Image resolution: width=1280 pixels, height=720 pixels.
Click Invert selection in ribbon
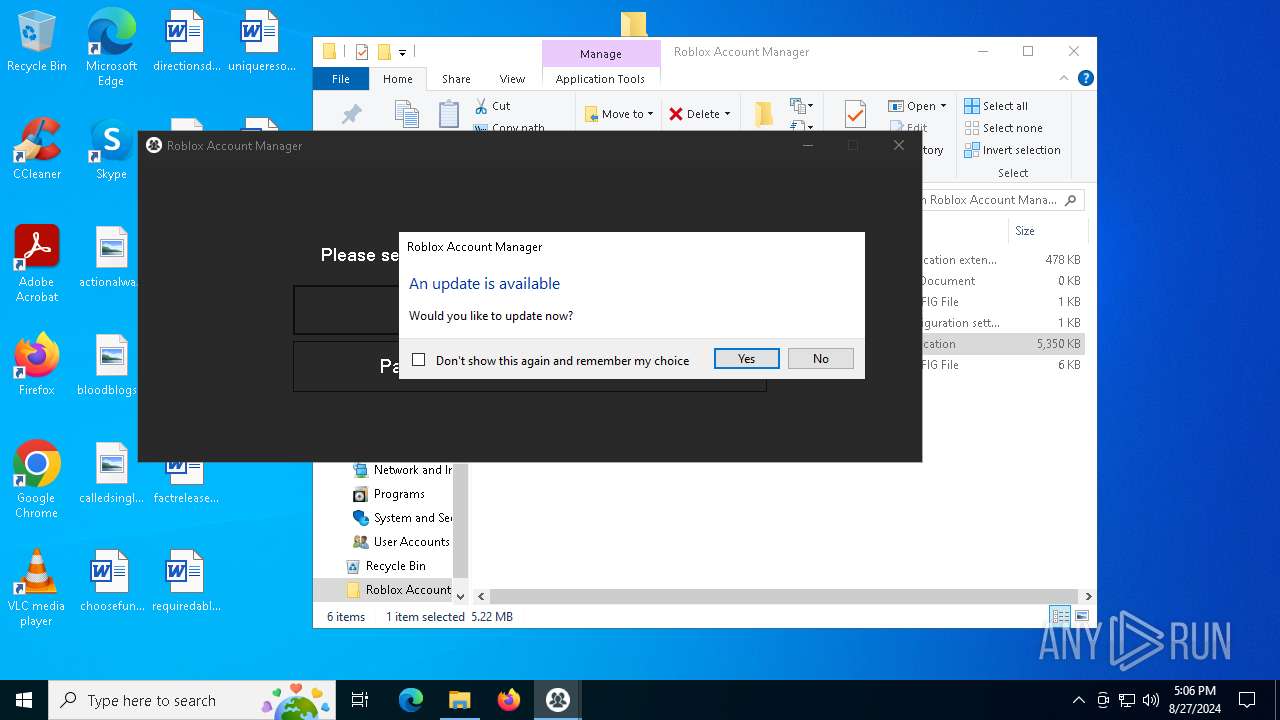coord(1012,150)
